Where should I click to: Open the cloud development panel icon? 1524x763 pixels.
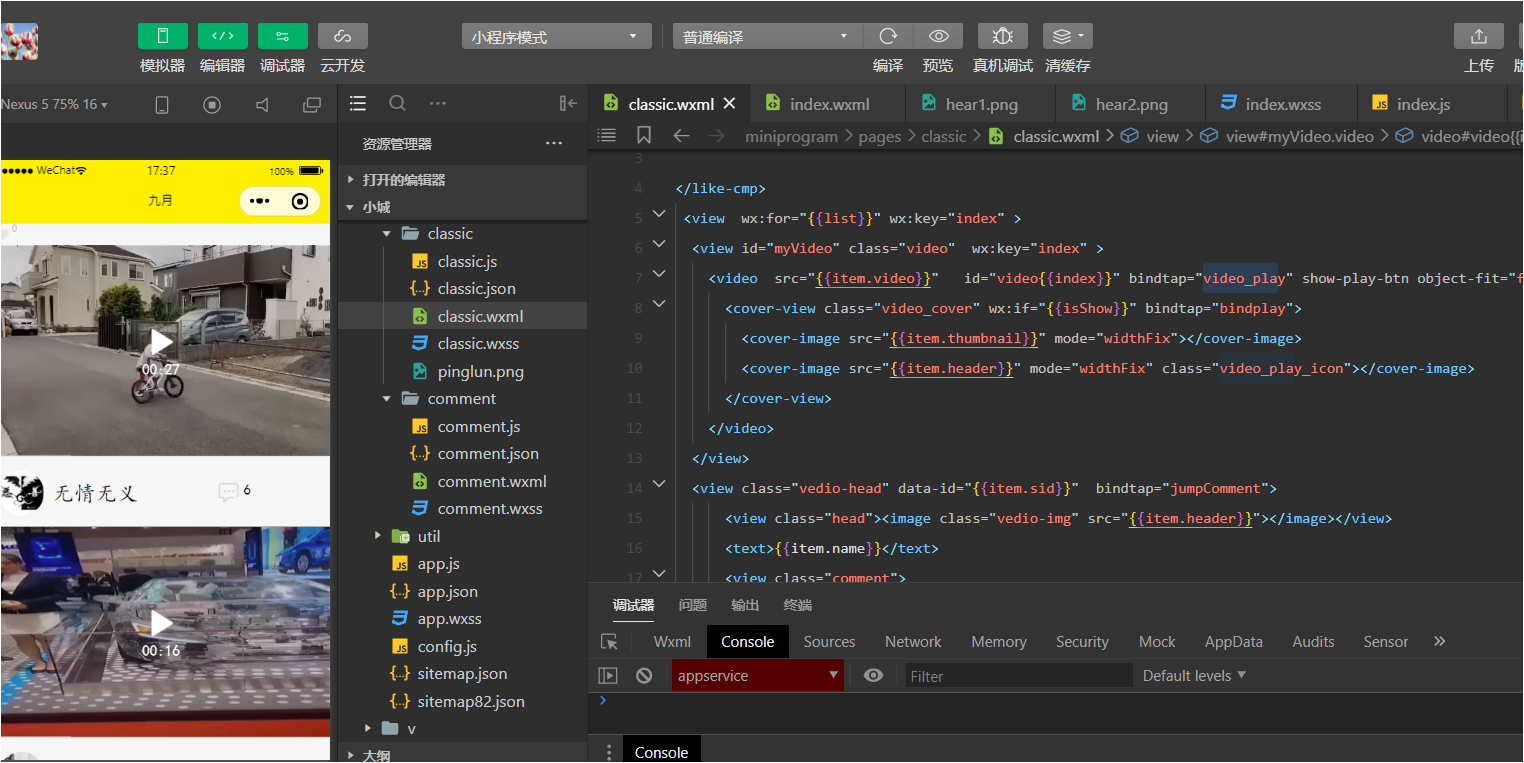[342, 36]
